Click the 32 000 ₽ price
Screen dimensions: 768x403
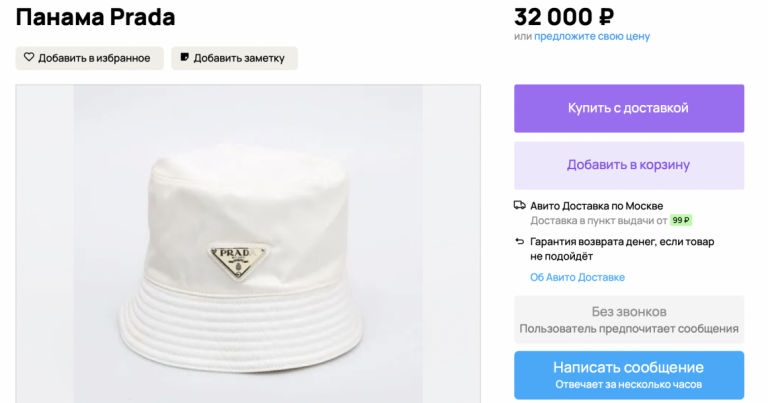coord(564,17)
